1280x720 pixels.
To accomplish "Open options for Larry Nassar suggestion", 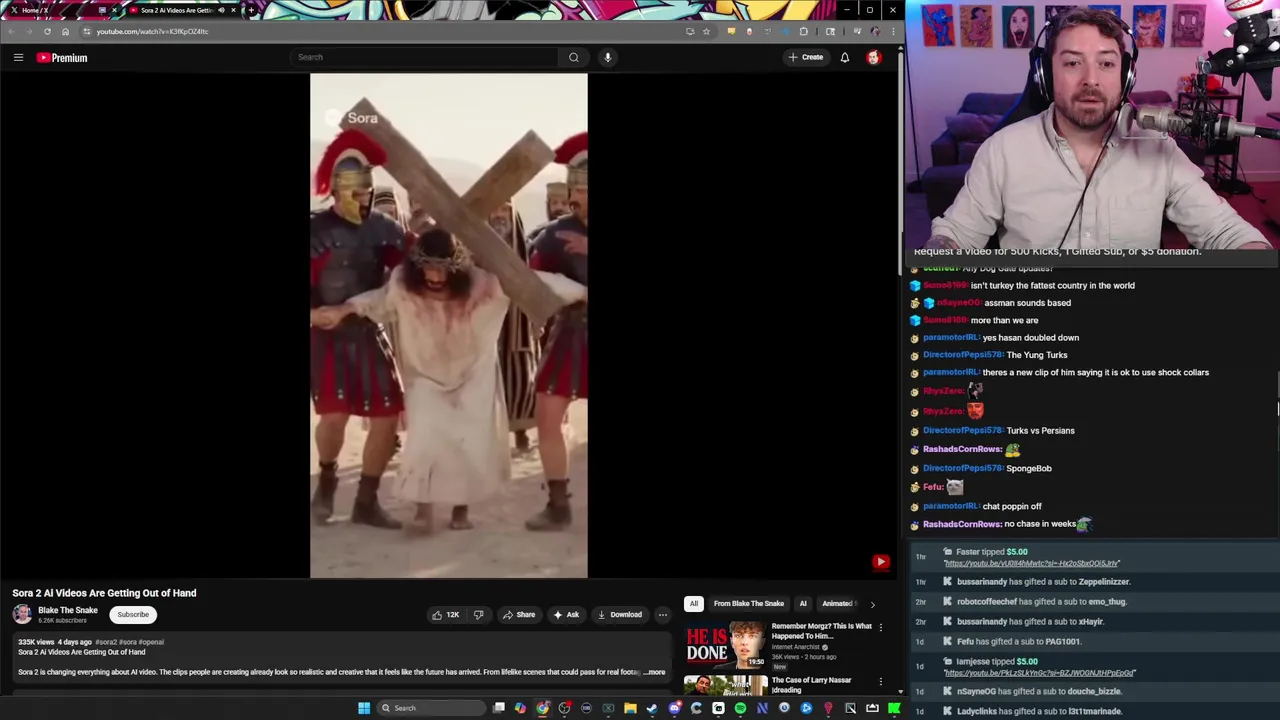I will point(881,681).
